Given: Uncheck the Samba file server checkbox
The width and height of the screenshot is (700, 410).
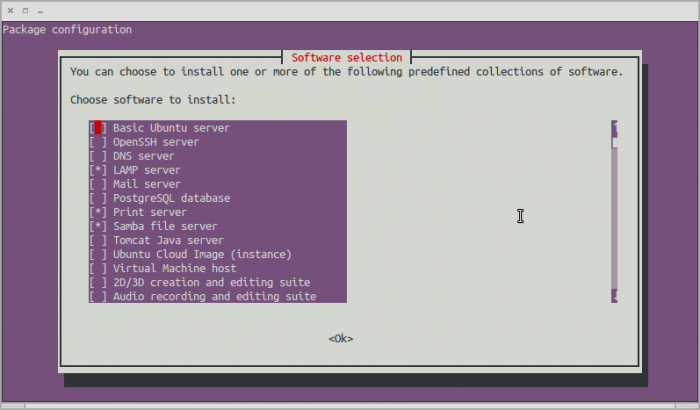Looking at the screenshot, I should click(x=98, y=226).
